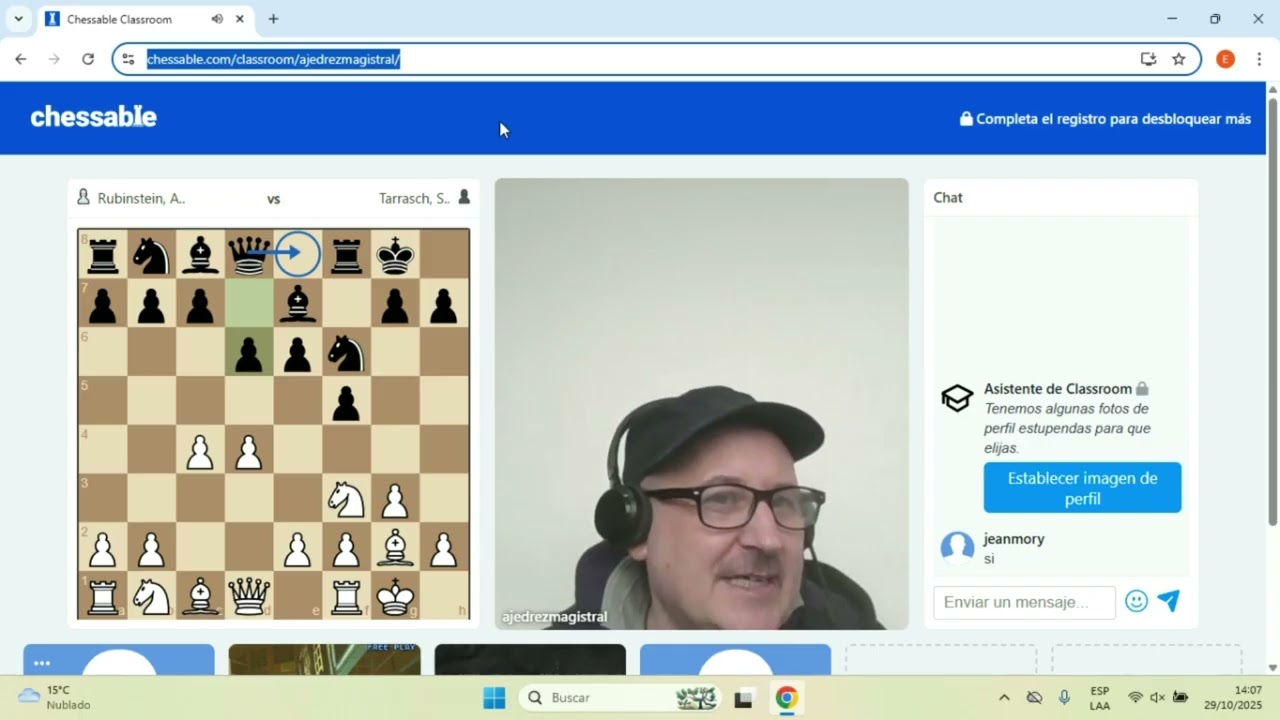The height and width of the screenshot is (720, 1280).
Task: Click 'Establecer imagen de perfil' button
Action: tap(1082, 487)
